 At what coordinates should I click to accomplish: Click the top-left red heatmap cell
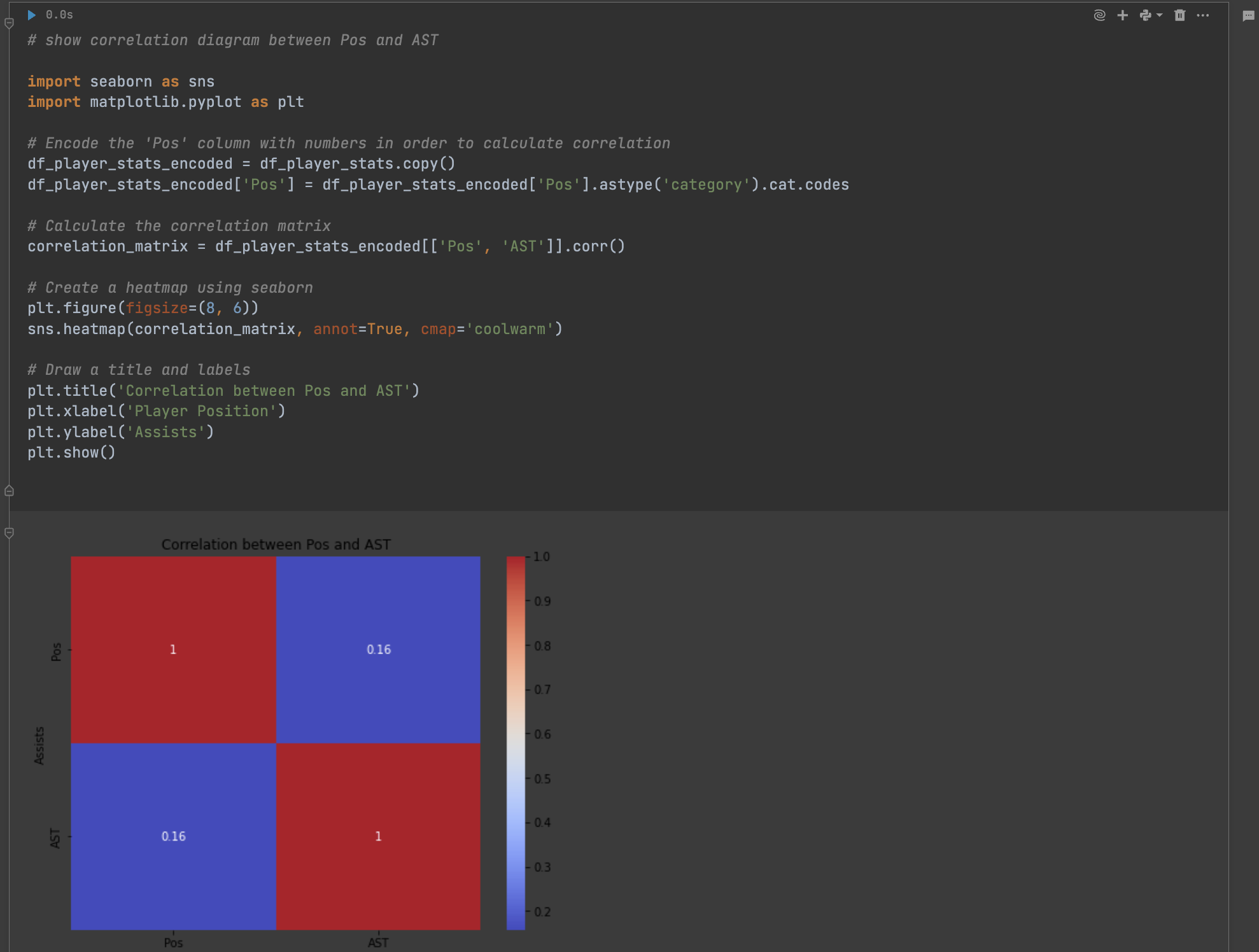point(173,649)
